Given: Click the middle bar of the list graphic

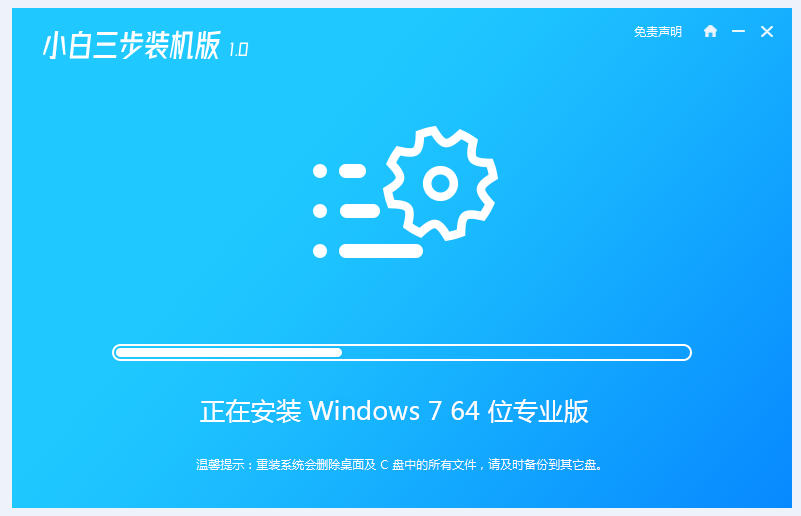Looking at the screenshot, I should (360, 210).
